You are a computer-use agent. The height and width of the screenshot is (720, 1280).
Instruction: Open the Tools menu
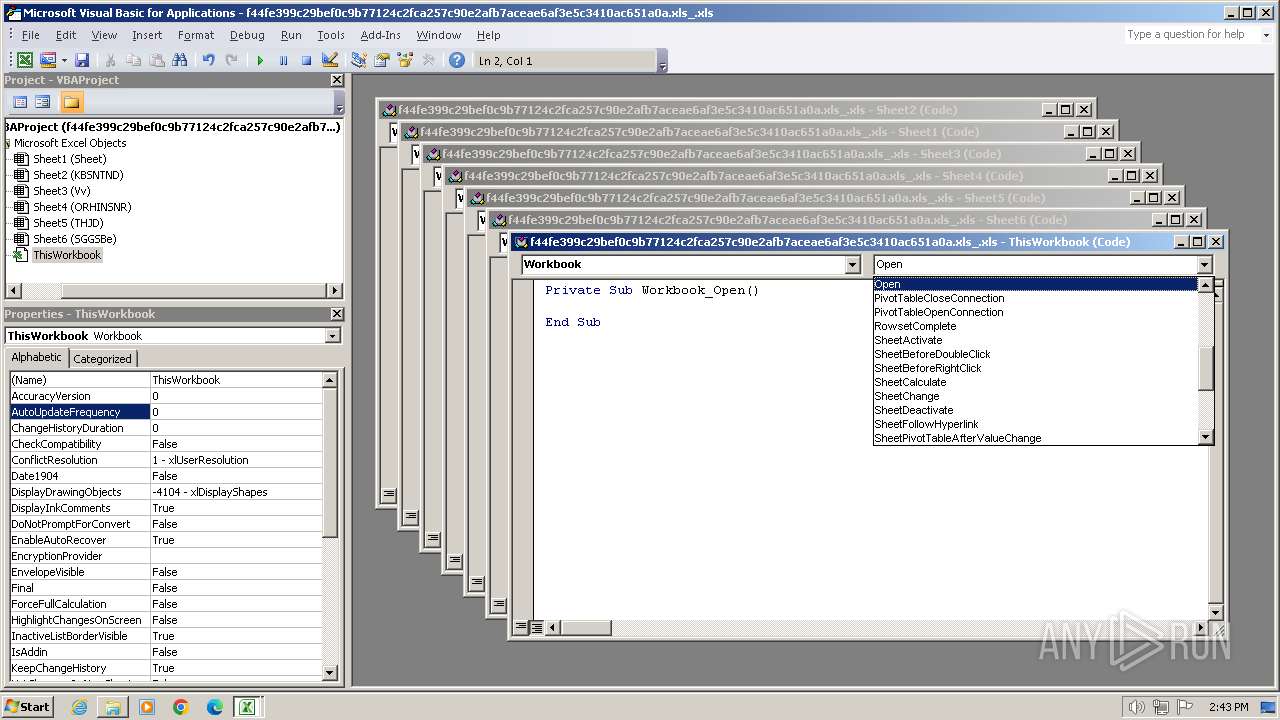click(x=331, y=35)
